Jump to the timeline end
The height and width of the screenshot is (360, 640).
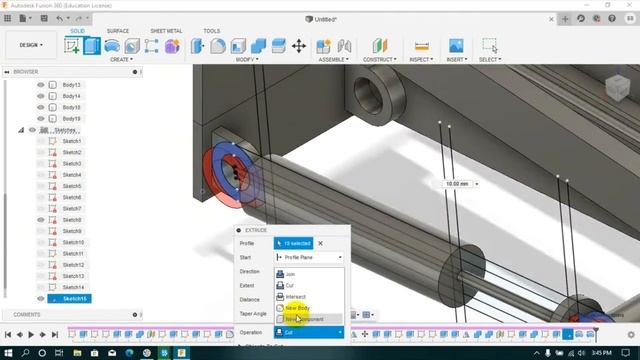[54, 335]
